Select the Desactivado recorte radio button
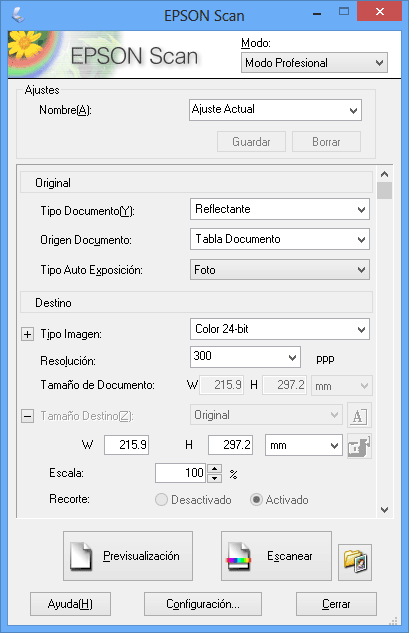This screenshot has width=409, height=633. pyautogui.click(x=161, y=500)
